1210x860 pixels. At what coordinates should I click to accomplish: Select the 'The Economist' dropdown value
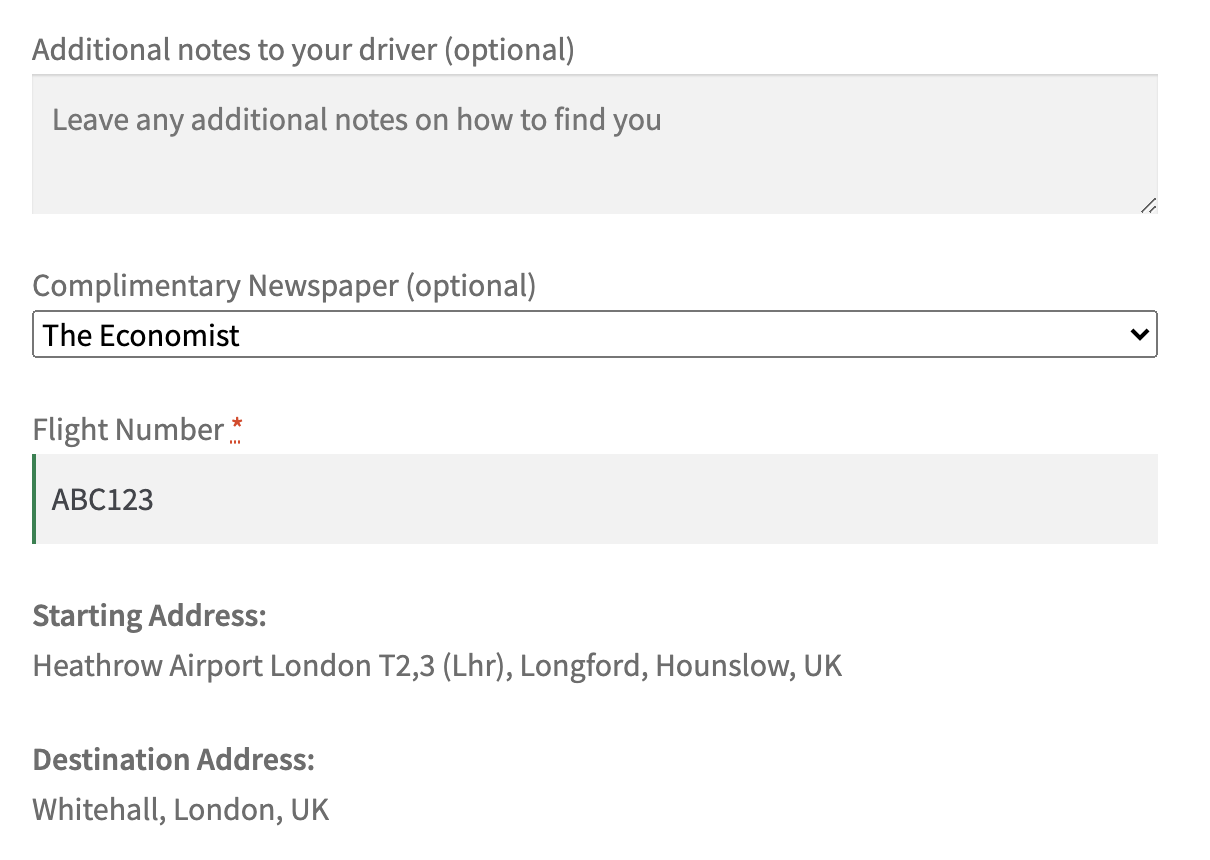point(141,335)
